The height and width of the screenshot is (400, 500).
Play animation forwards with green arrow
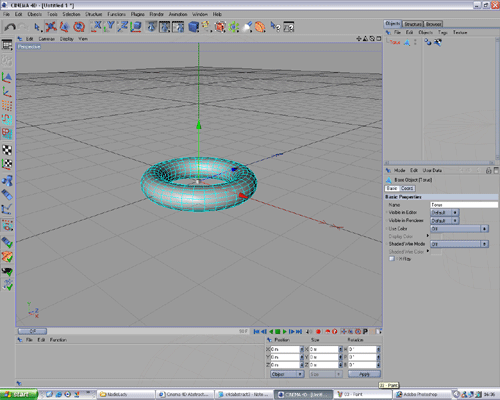coord(284,331)
